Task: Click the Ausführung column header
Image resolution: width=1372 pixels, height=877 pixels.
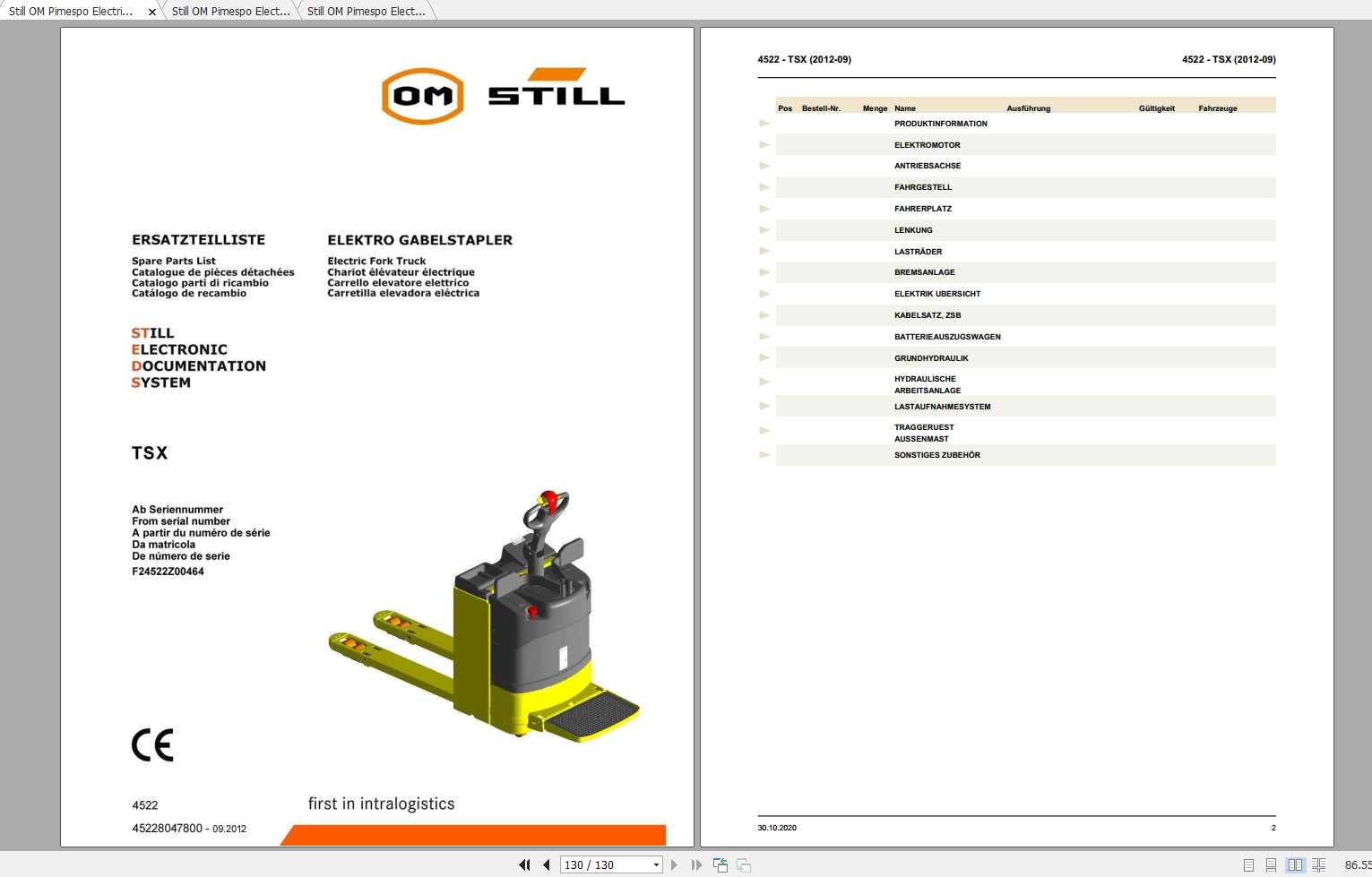Action: click(1028, 108)
